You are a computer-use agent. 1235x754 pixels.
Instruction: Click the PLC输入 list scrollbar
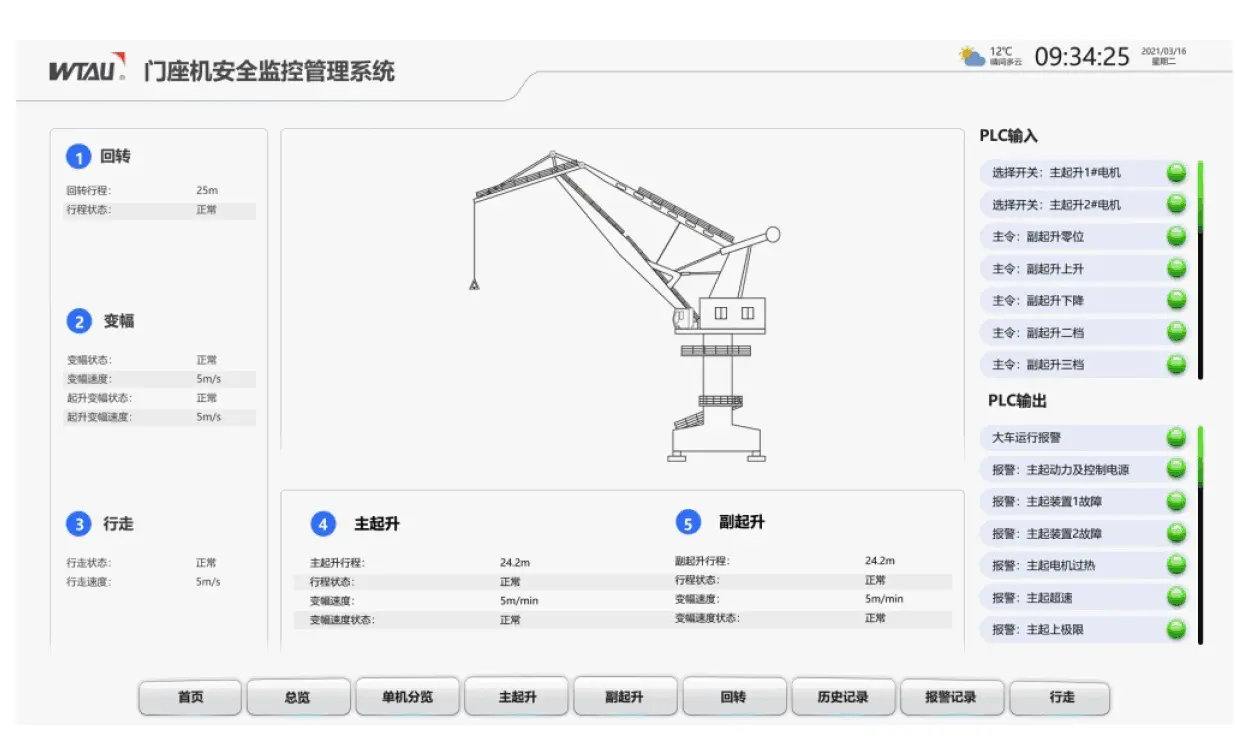[x=1200, y=270]
